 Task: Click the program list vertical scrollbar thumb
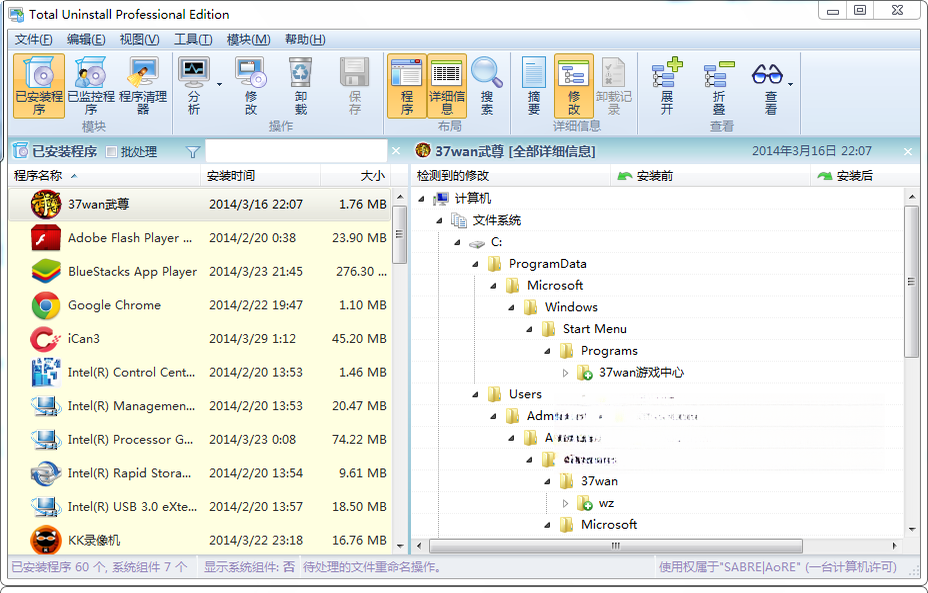tap(399, 234)
